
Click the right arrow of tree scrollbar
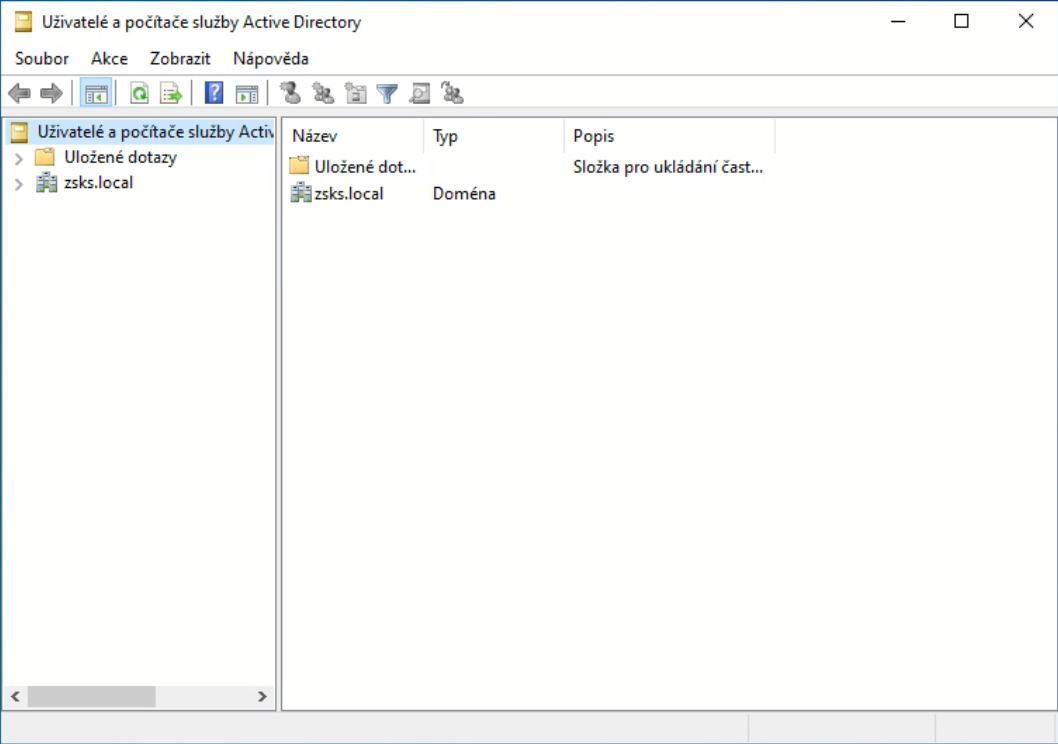tap(262, 696)
